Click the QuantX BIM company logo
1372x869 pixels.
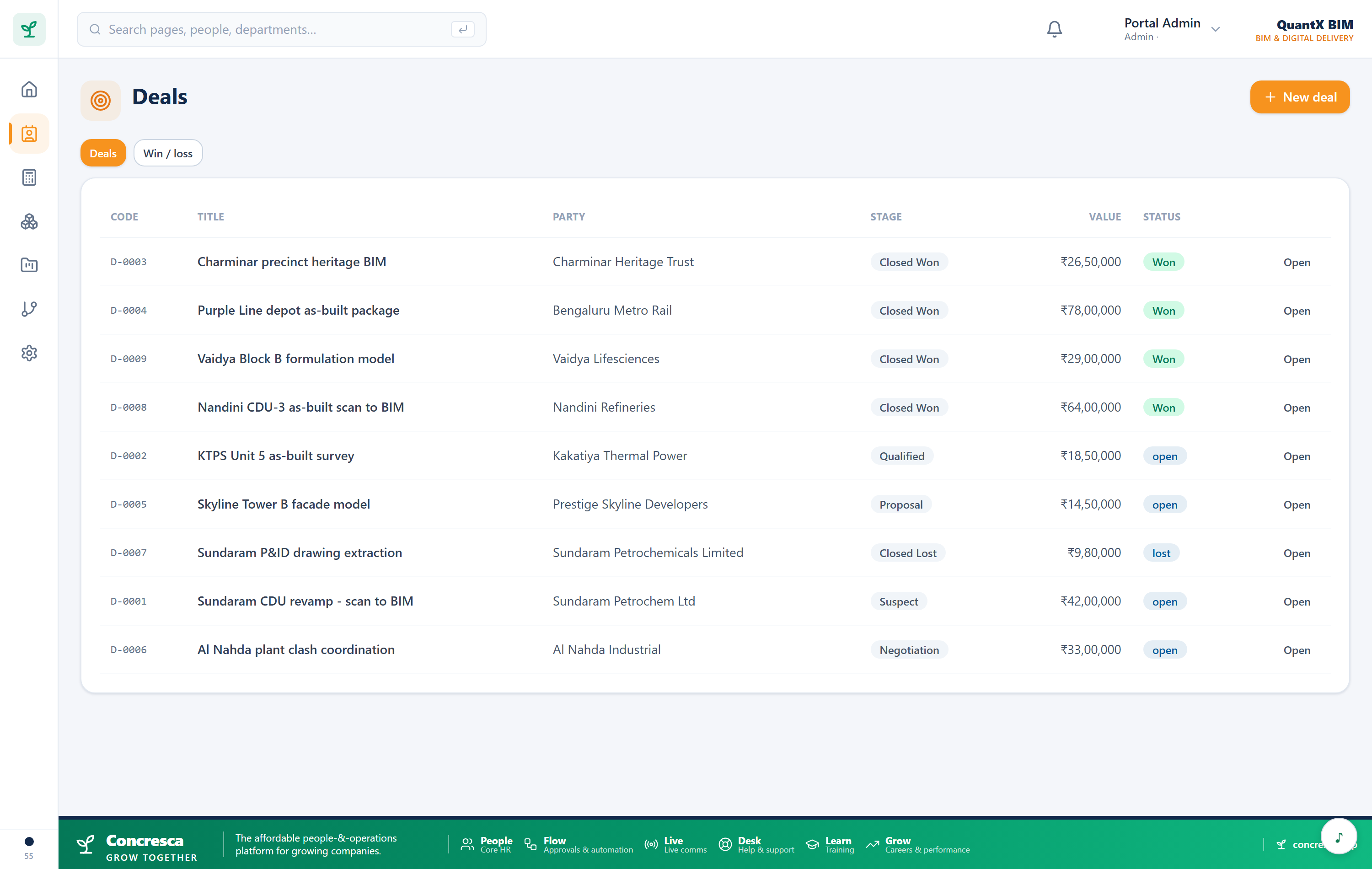coord(1304,30)
